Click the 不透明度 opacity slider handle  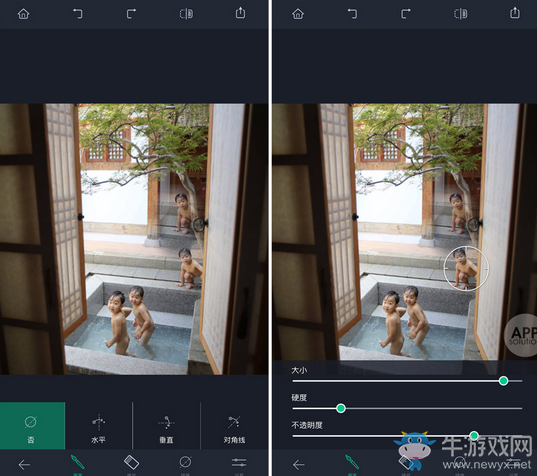point(474,436)
